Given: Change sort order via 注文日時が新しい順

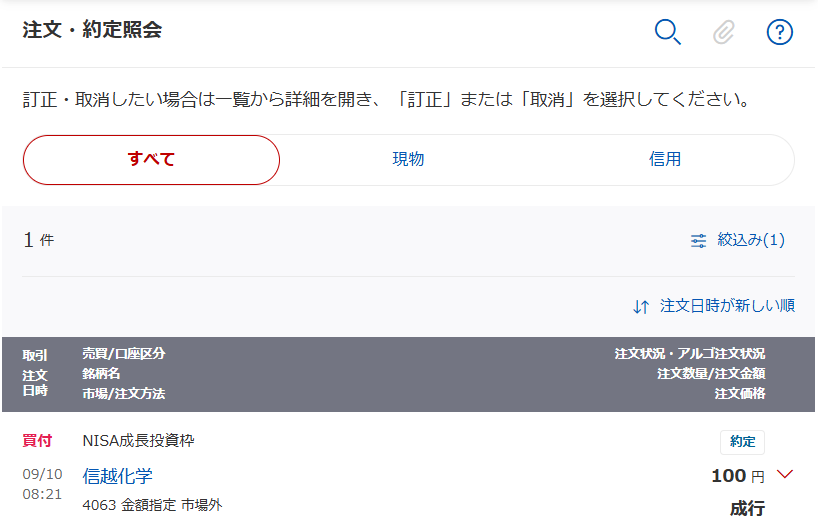Looking at the screenshot, I should 727,306.
